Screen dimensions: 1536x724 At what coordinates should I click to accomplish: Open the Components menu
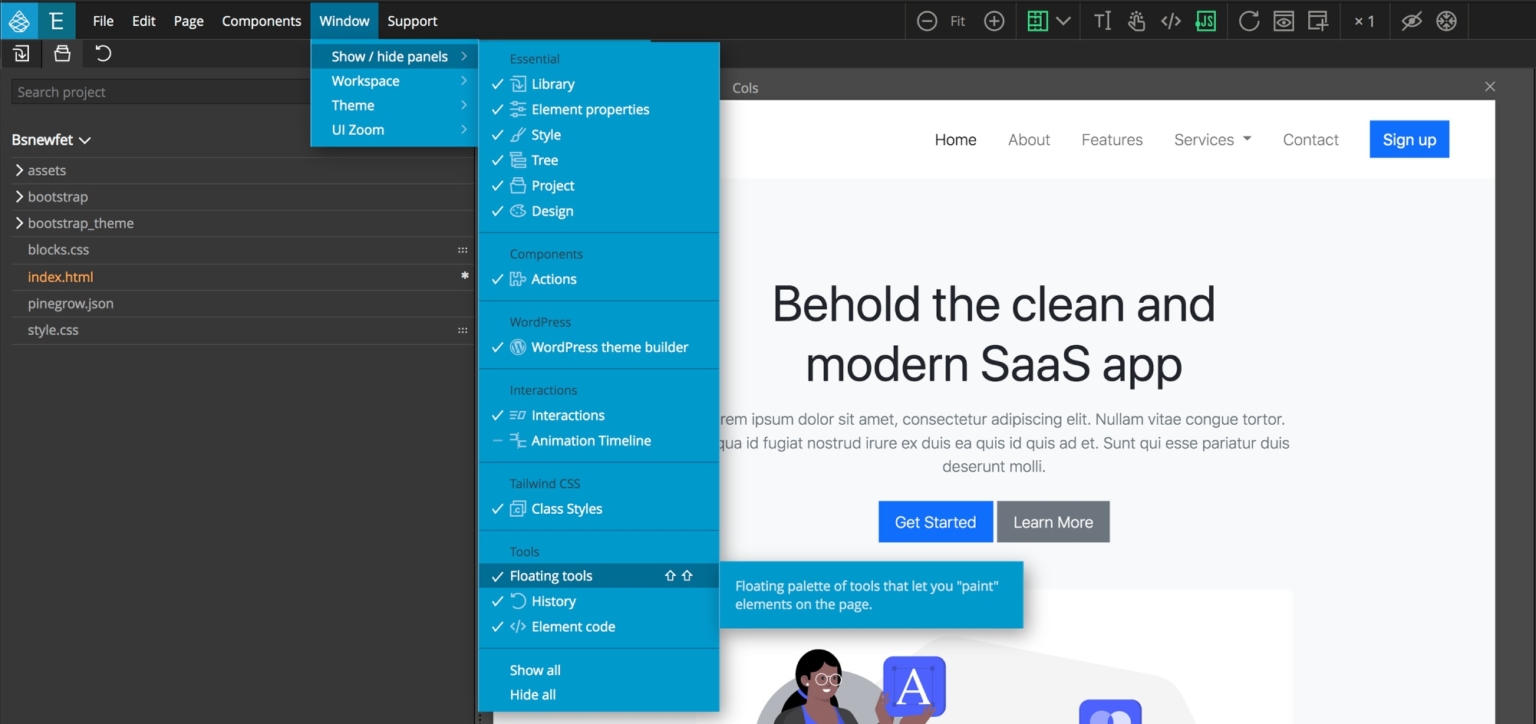coord(261,20)
